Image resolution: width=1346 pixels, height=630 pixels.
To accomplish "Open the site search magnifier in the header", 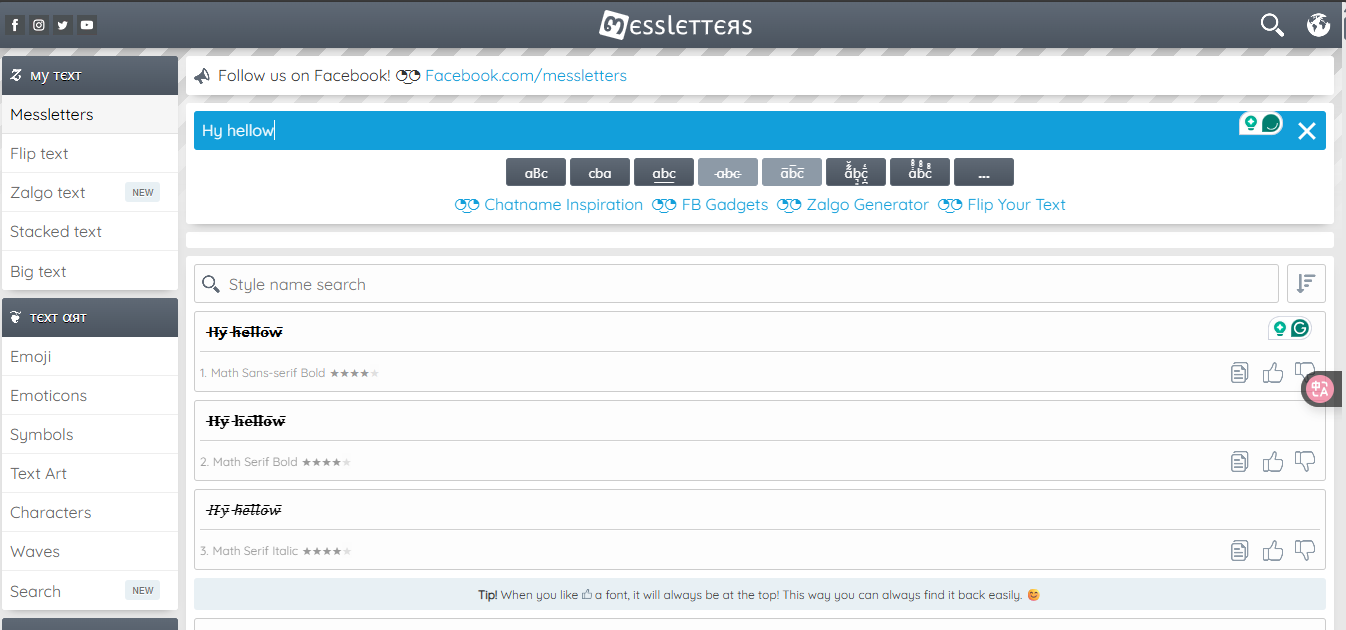I will [1271, 24].
